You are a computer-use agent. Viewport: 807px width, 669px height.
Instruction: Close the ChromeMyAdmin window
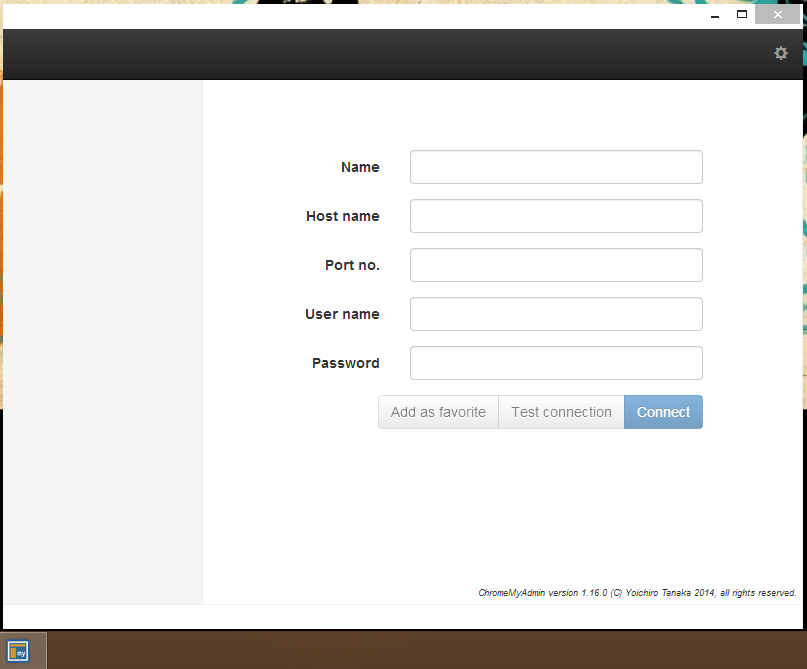tap(777, 15)
